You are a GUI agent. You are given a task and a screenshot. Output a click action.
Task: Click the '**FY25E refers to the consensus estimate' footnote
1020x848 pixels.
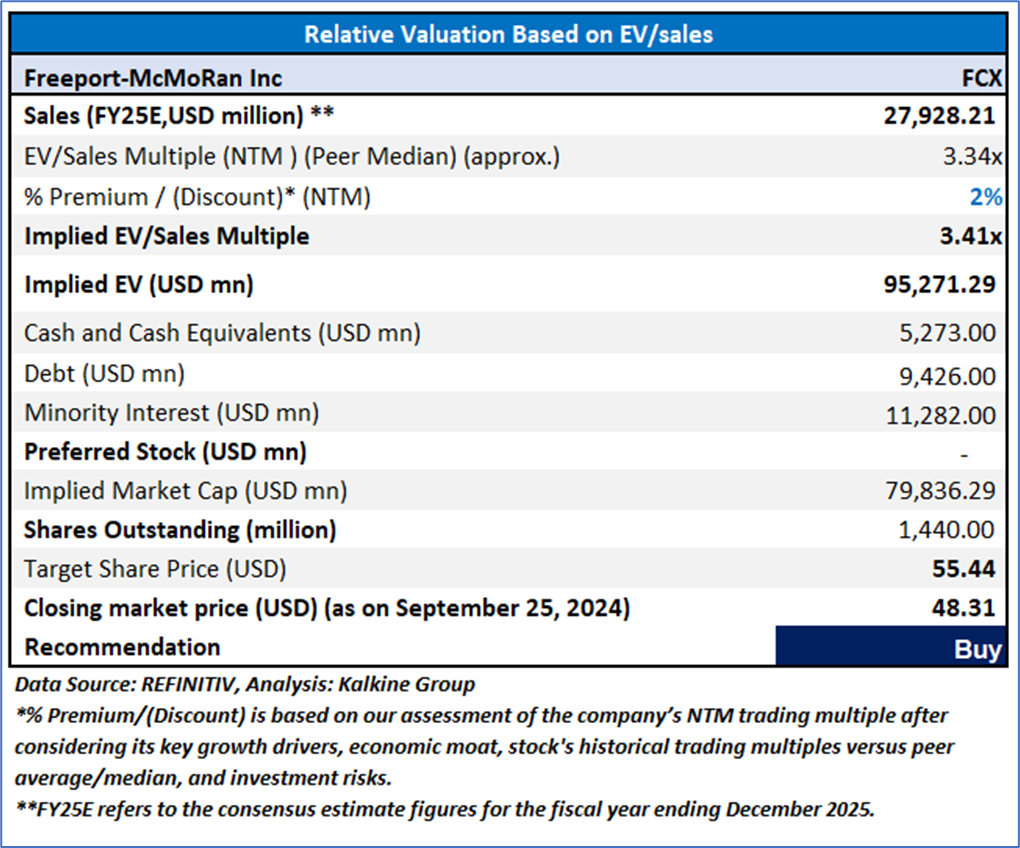(445, 809)
